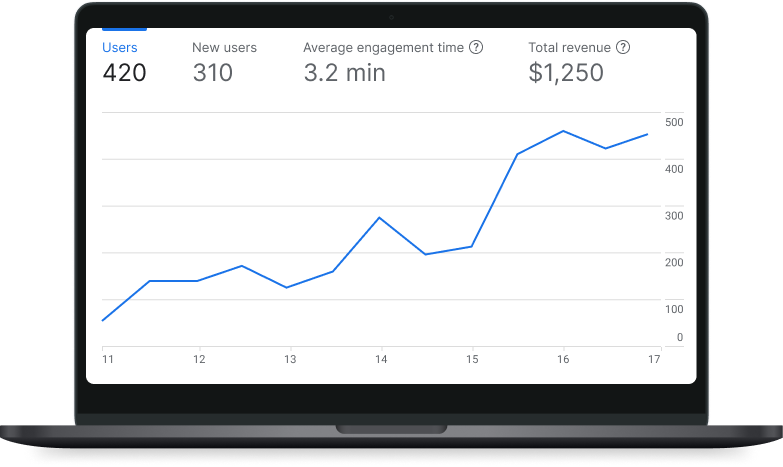
Task: Click the x-axis label 15
Action: tap(472, 360)
